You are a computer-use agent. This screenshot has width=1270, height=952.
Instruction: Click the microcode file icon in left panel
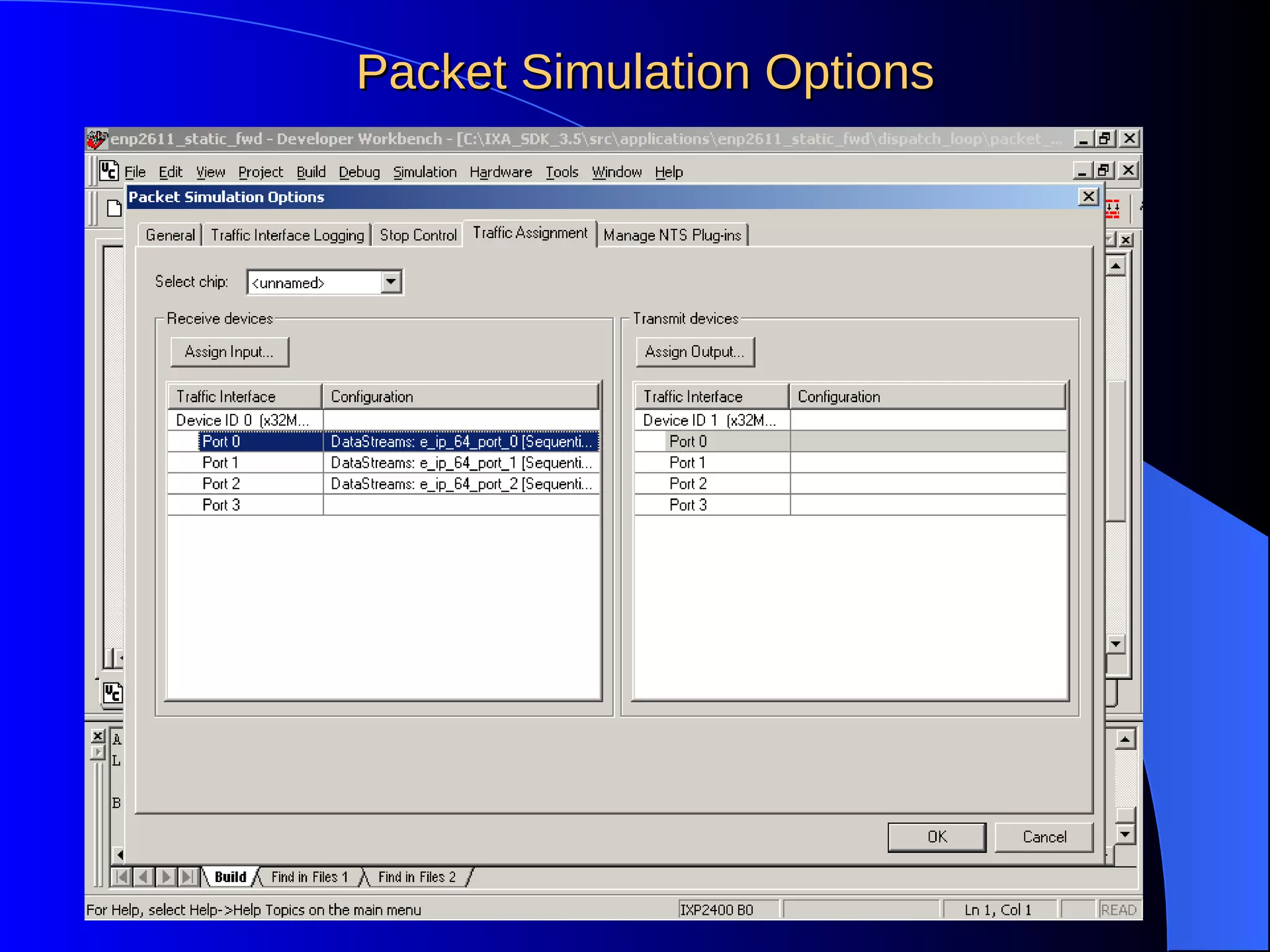click(x=113, y=693)
